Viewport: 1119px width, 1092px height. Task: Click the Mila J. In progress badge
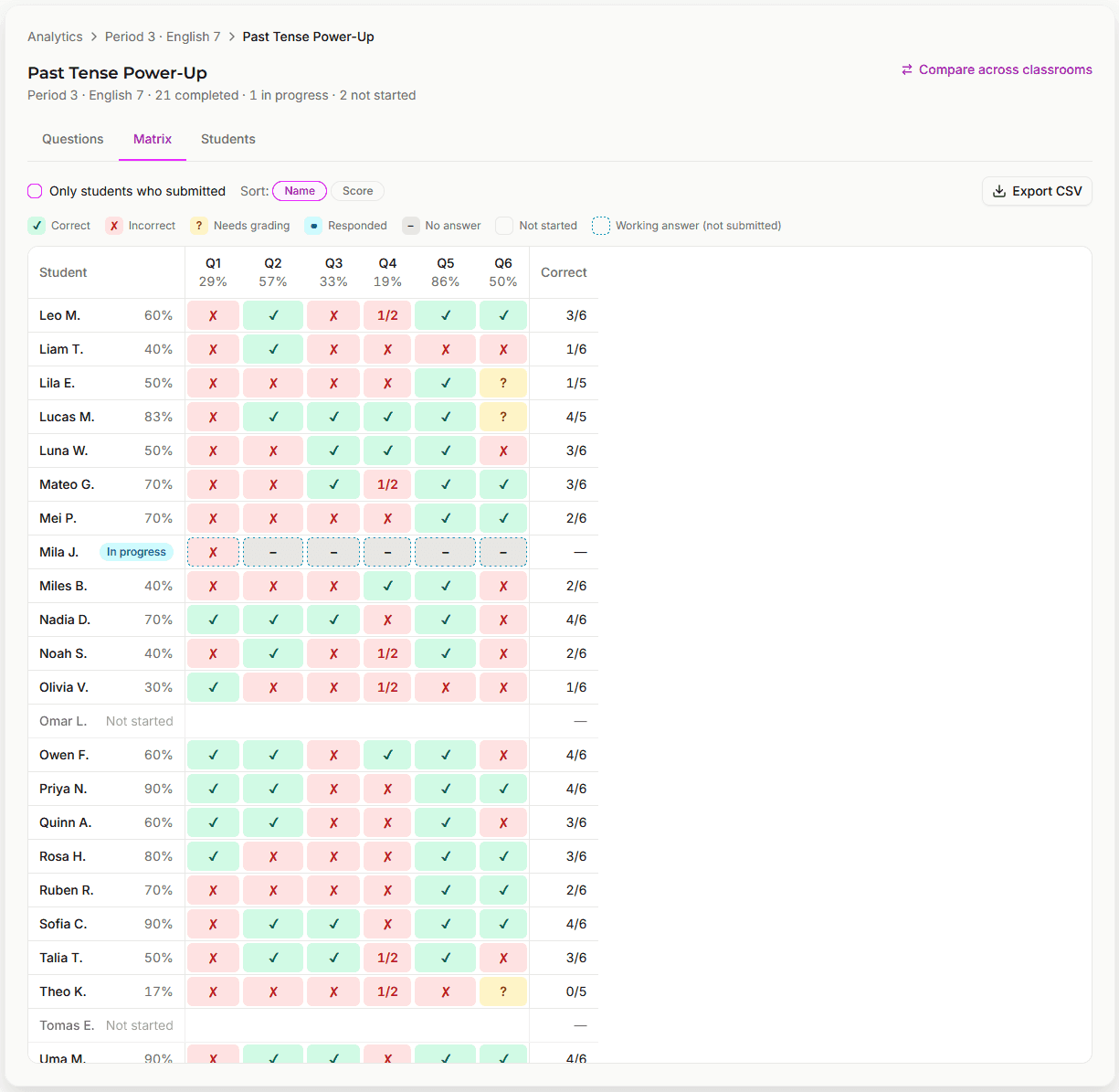tap(136, 552)
